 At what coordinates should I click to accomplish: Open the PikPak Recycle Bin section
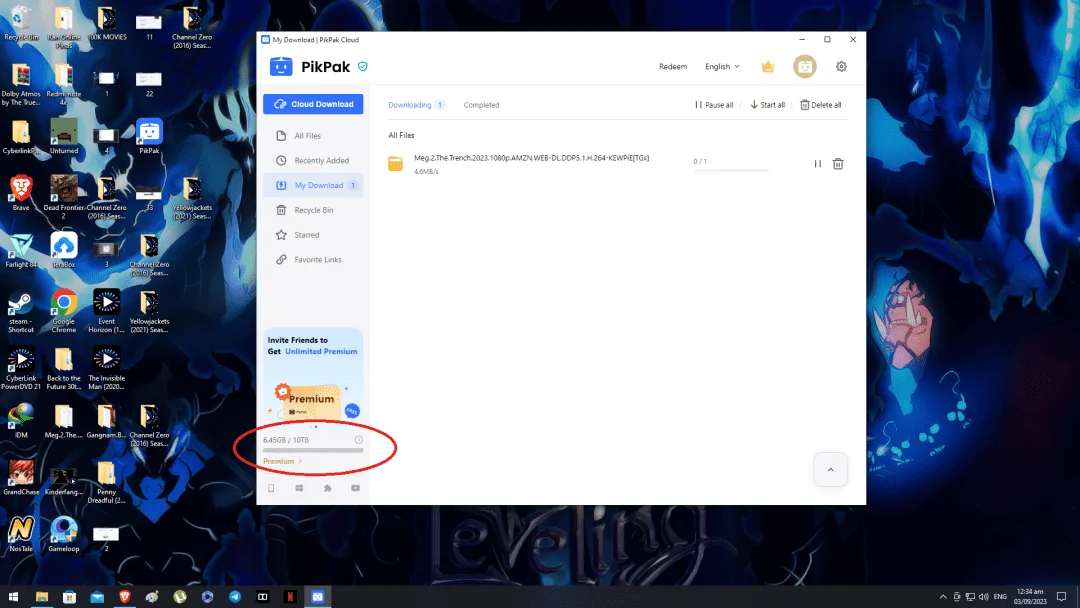313,210
